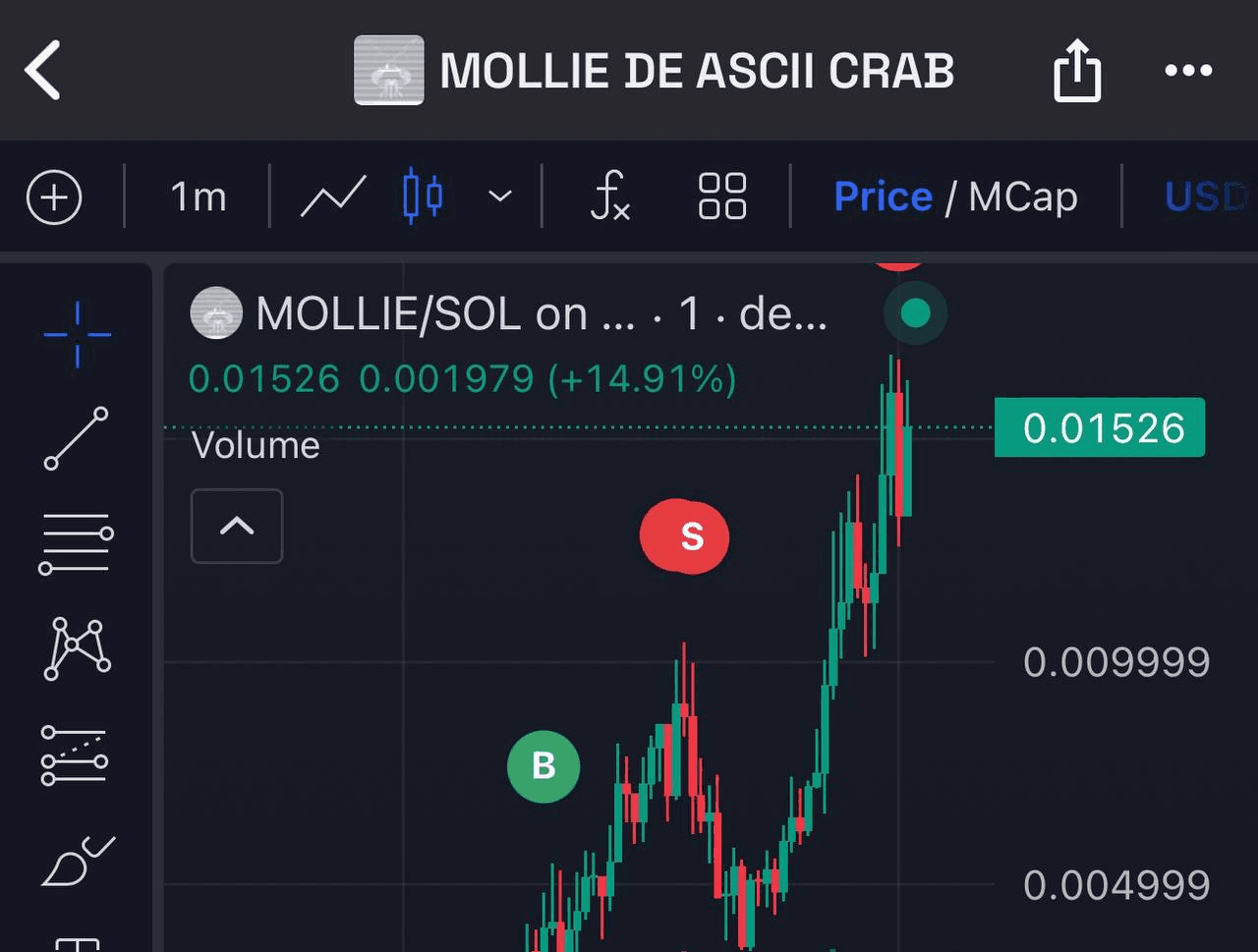Select the trend line drawing tool
Image resolution: width=1258 pixels, height=952 pixels.
pyautogui.click(x=77, y=438)
